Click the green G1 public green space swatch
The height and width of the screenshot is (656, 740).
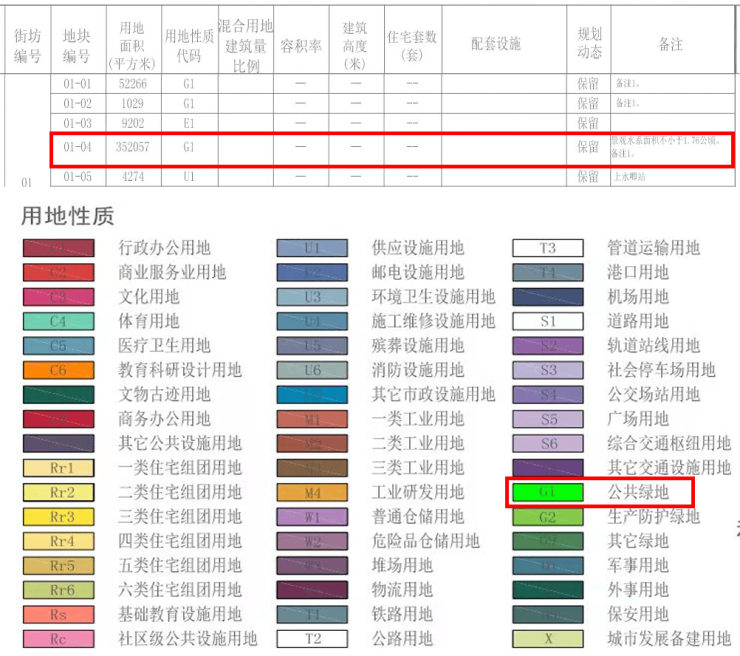(547, 493)
